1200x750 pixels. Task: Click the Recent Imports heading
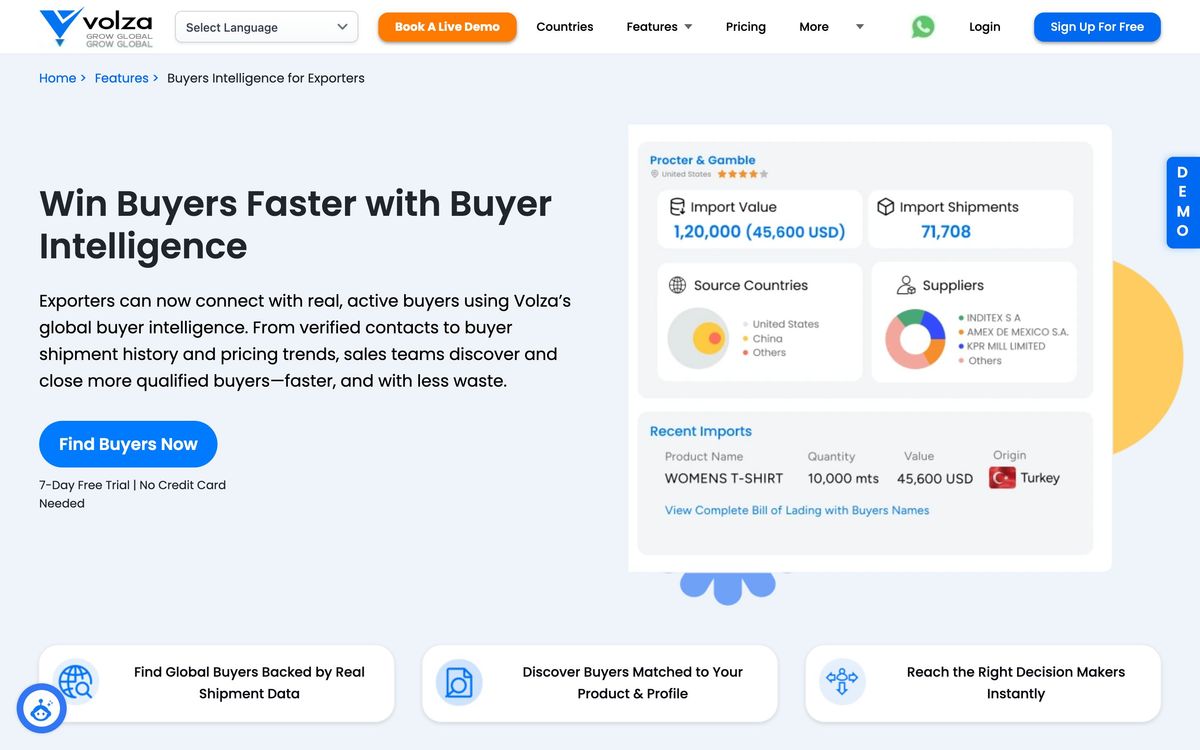tap(701, 431)
